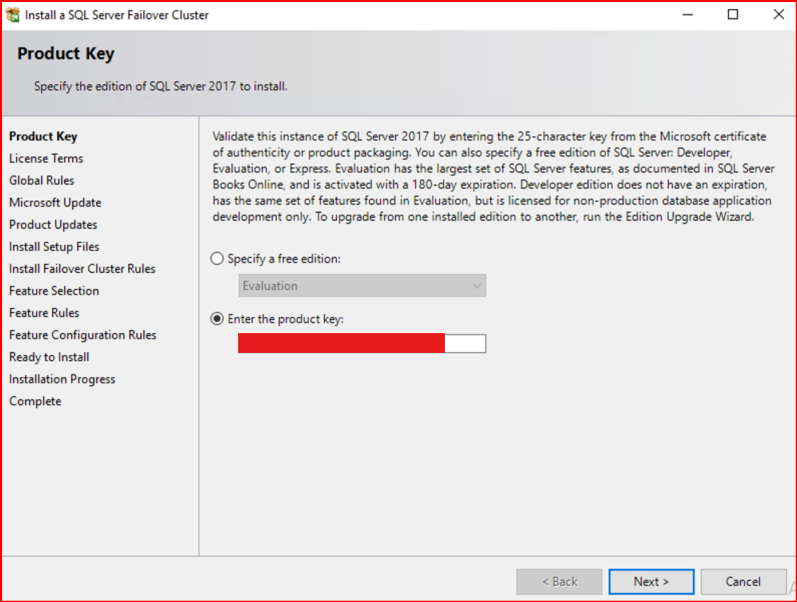Select the Feature Selection step

54,291
